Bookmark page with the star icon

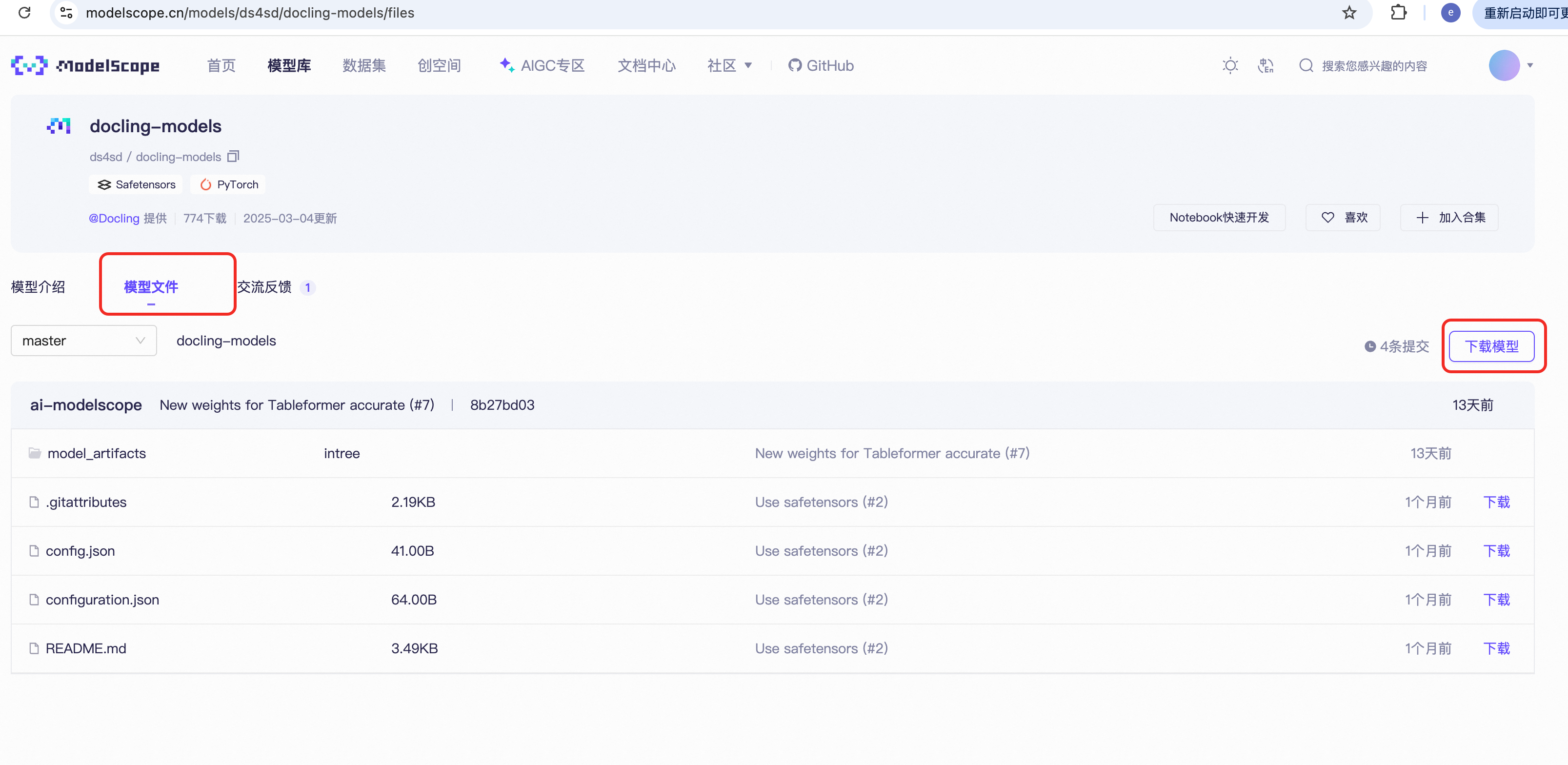point(1349,13)
